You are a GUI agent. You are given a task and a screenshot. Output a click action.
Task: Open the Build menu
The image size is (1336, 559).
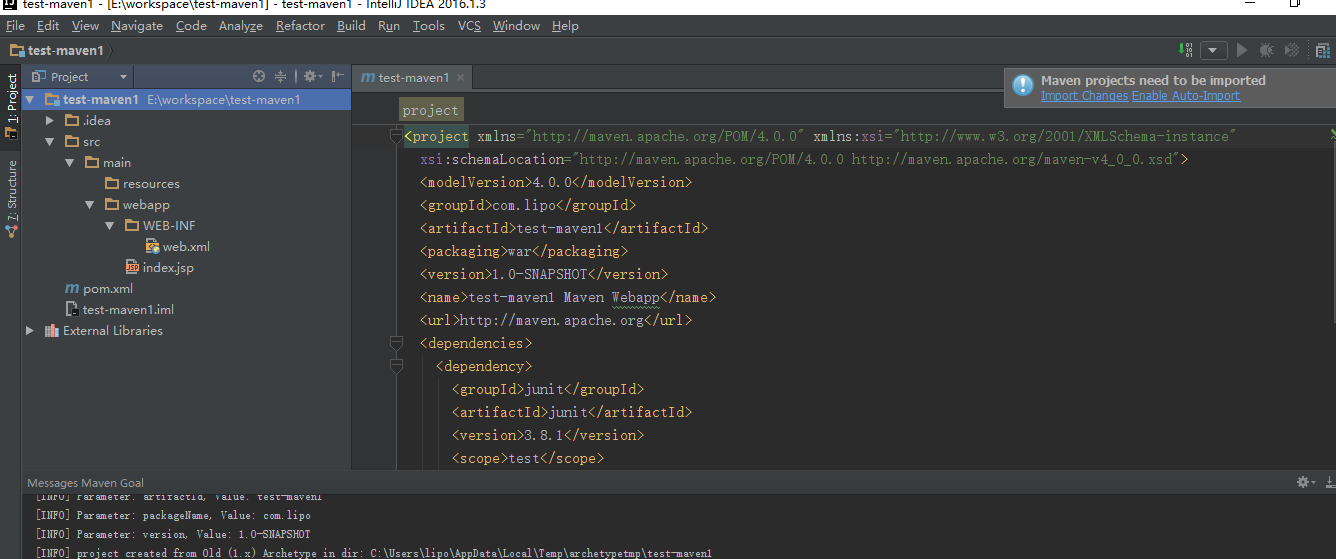coord(351,26)
